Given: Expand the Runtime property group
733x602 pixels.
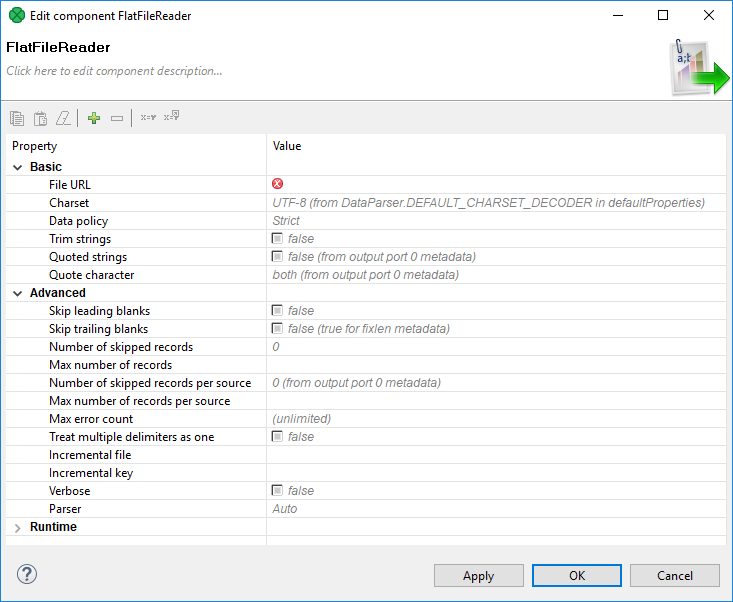Looking at the screenshot, I should pyautogui.click(x=18, y=527).
